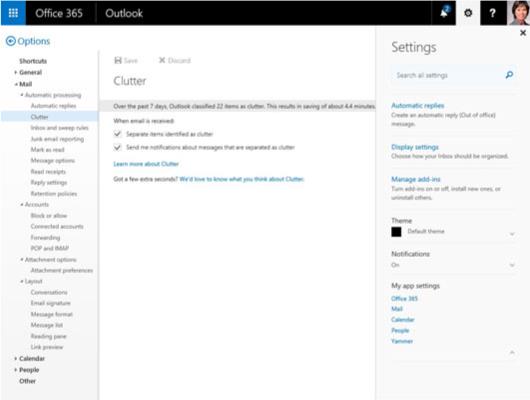Open the help question mark icon

coord(492,13)
